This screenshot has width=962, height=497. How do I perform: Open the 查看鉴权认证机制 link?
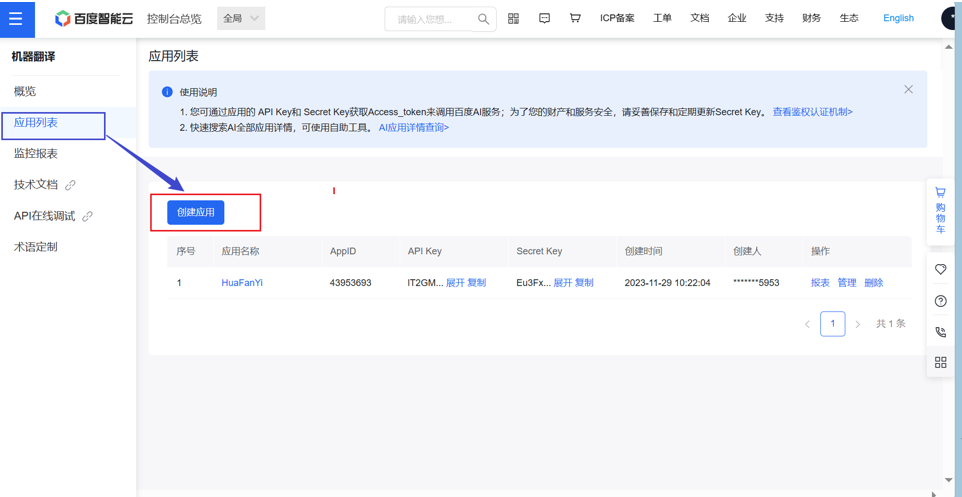pos(812,112)
